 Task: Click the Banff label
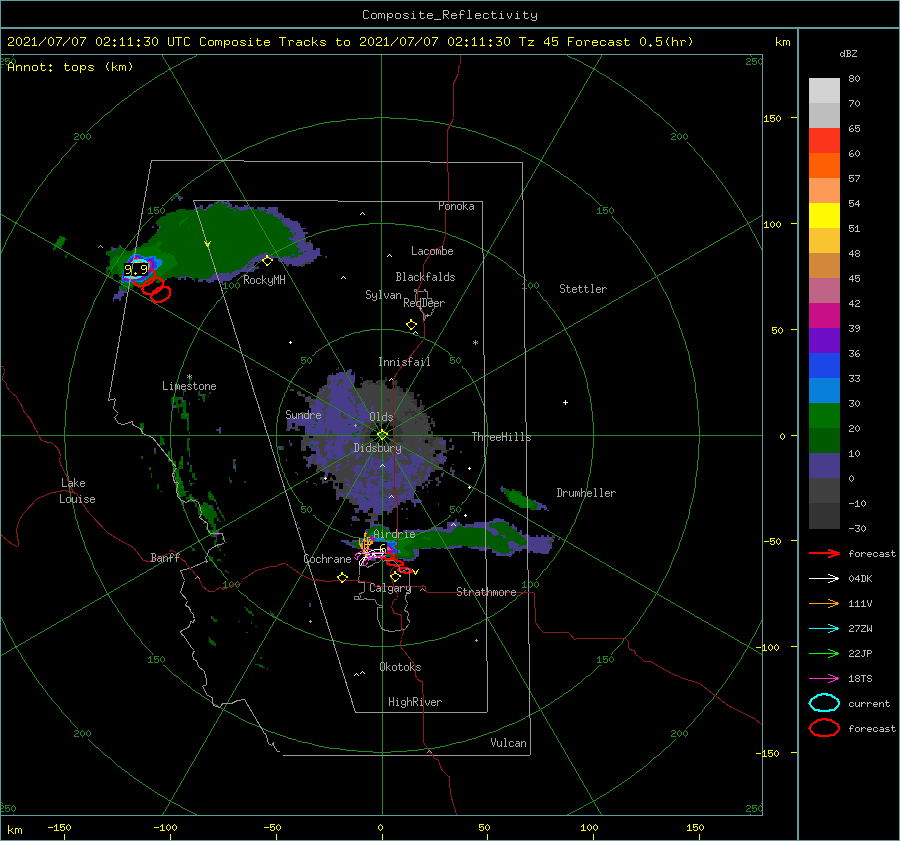click(x=165, y=557)
